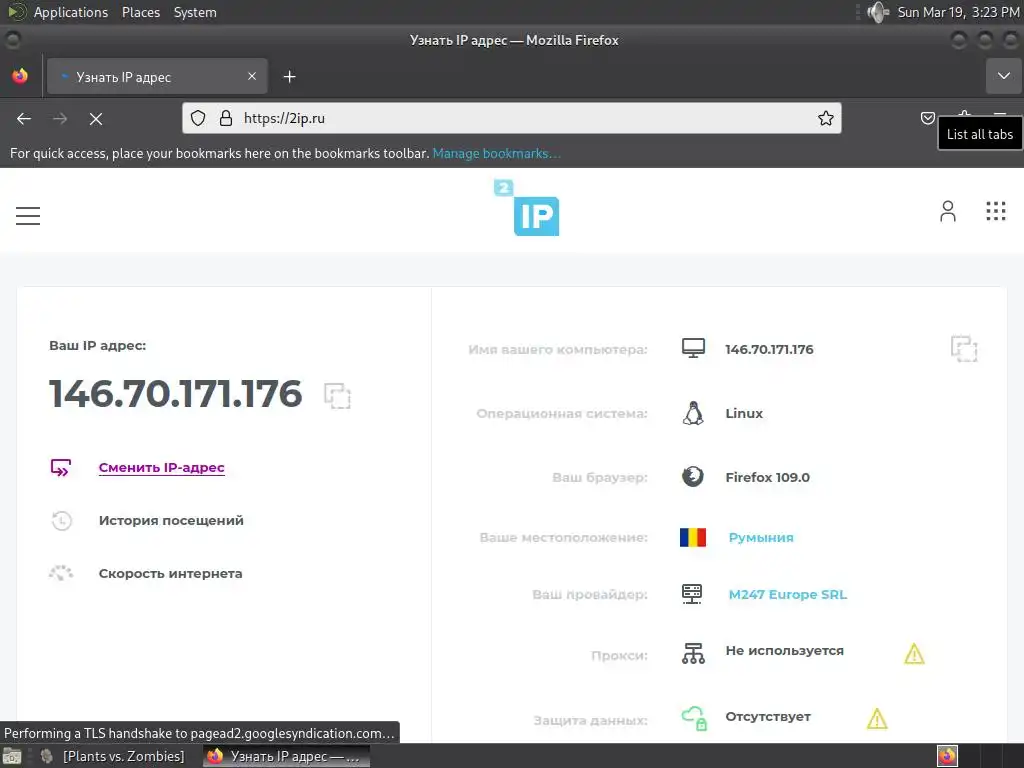Click the 2IP site logo
1024x768 pixels.
(x=527, y=208)
